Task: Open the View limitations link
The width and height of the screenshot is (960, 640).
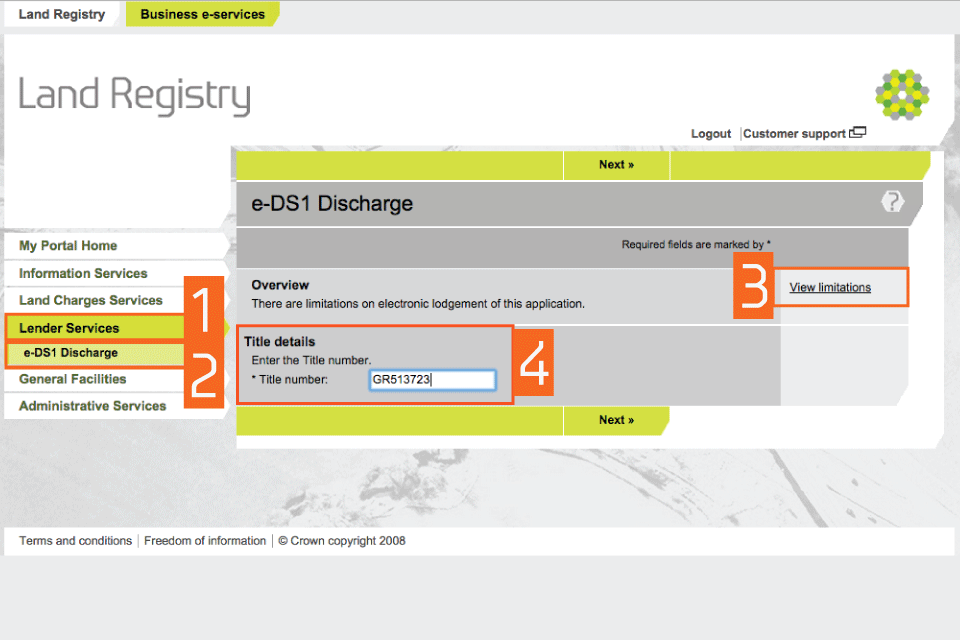Action: (x=830, y=288)
